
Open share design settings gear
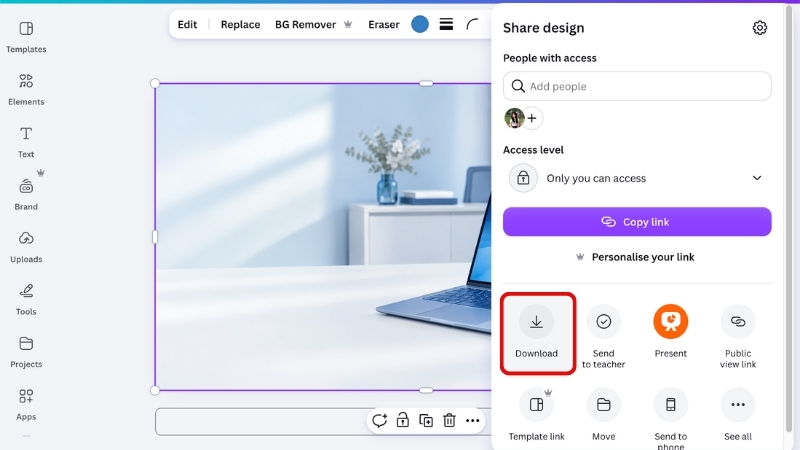[x=760, y=28]
